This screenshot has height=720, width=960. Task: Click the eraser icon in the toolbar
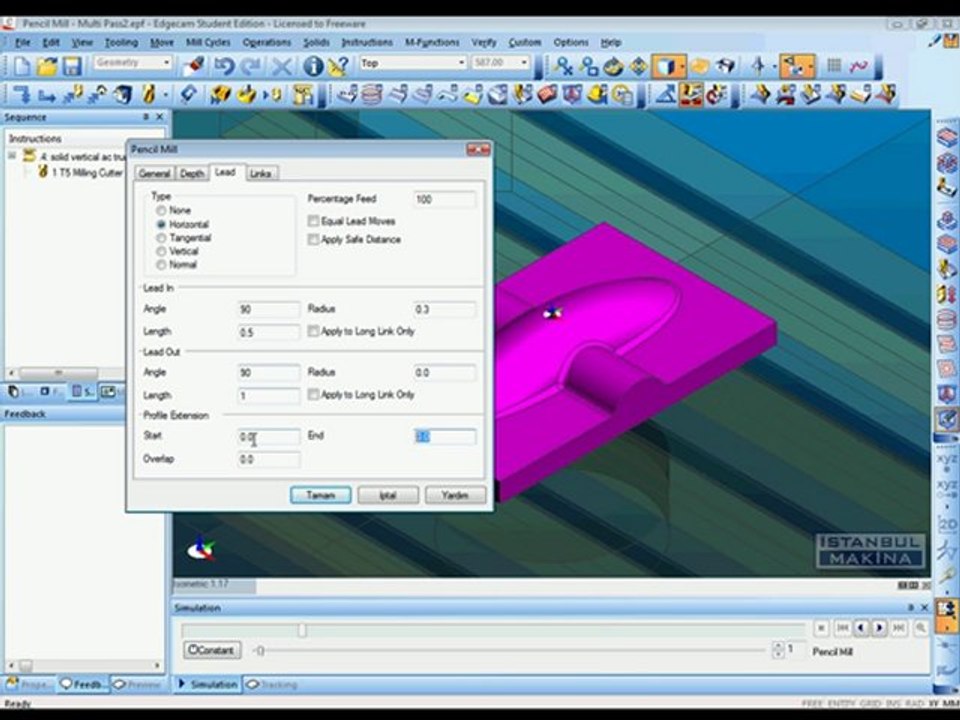[193, 66]
